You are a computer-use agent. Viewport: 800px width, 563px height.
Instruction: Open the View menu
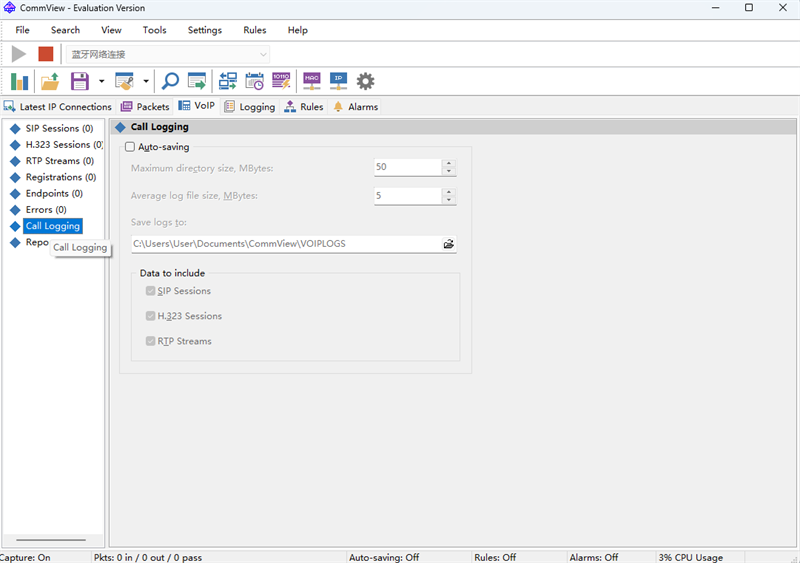coord(111,30)
